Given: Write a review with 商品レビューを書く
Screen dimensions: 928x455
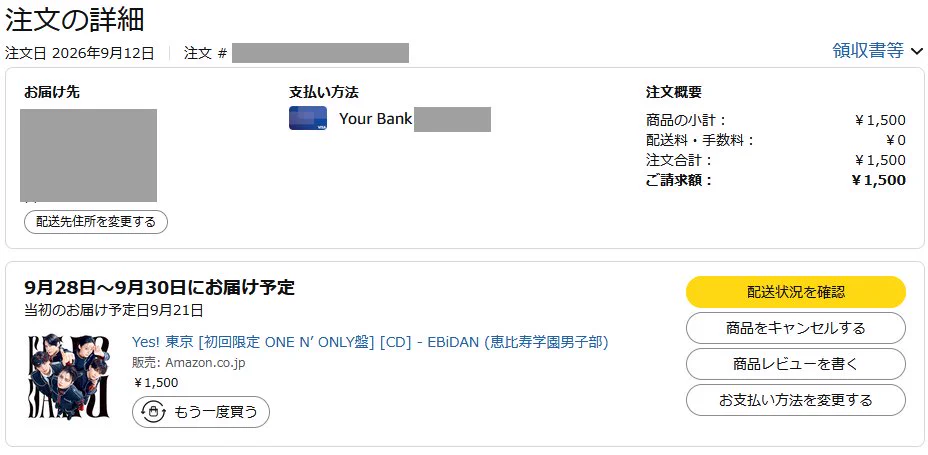Looking at the screenshot, I should (x=795, y=364).
